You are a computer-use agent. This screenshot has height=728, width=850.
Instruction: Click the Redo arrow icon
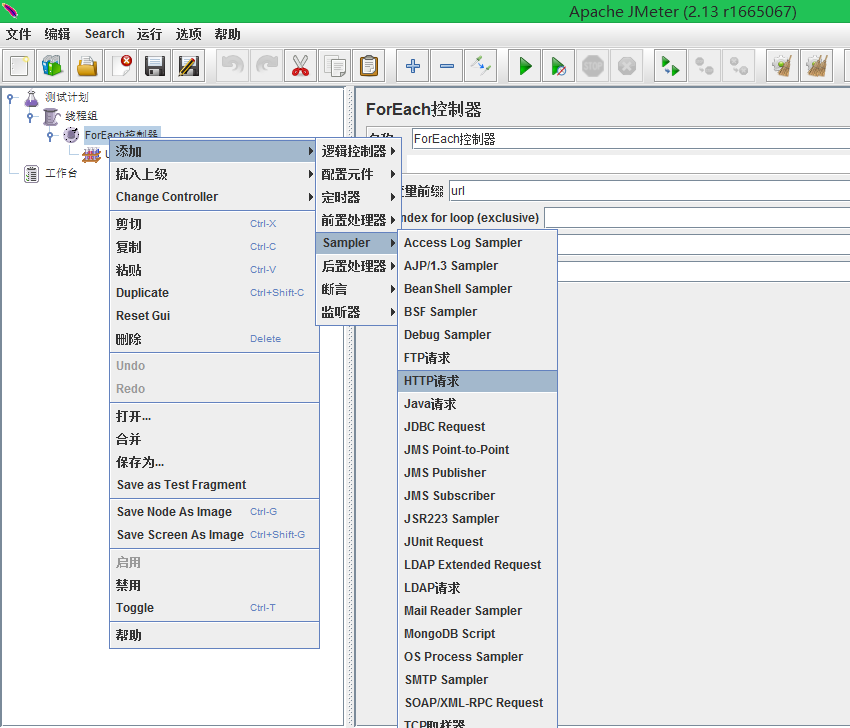pyautogui.click(x=267, y=66)
